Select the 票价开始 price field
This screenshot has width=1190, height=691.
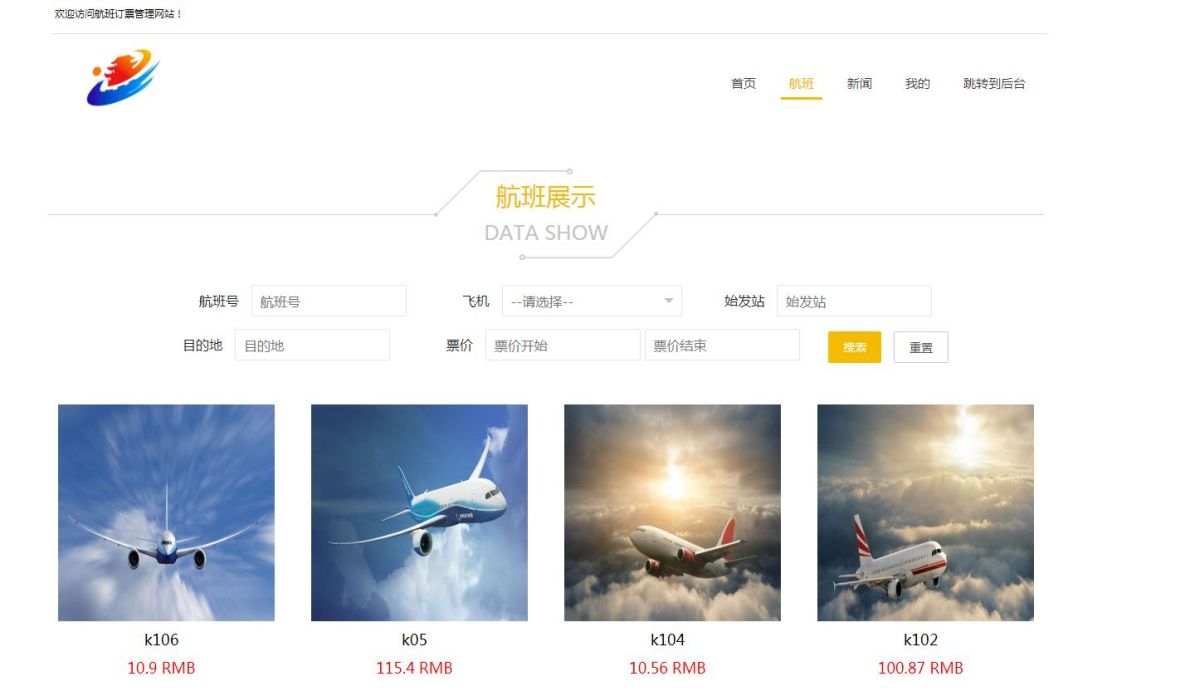562,346
